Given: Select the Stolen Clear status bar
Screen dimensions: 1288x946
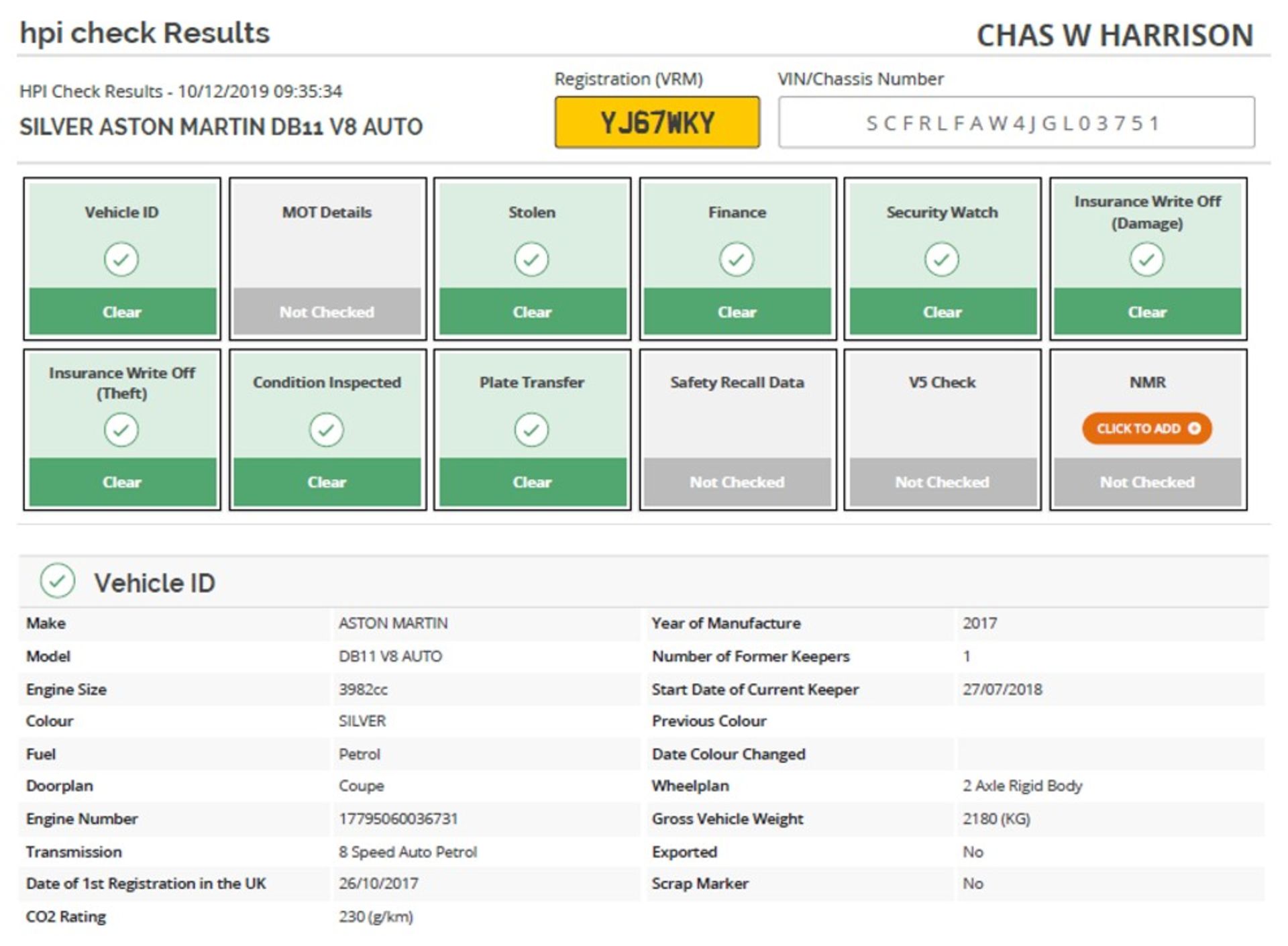Looking at the screenshot, I should coord(532,311).
